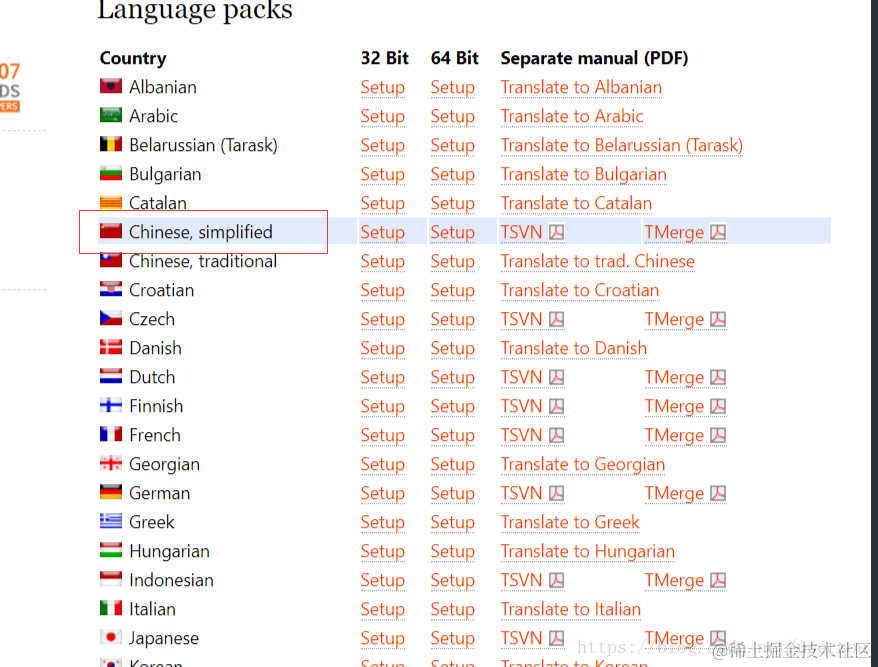Click the Catalan flag icon
Viewport: 878px width, 667px height.
click(111, 202)
